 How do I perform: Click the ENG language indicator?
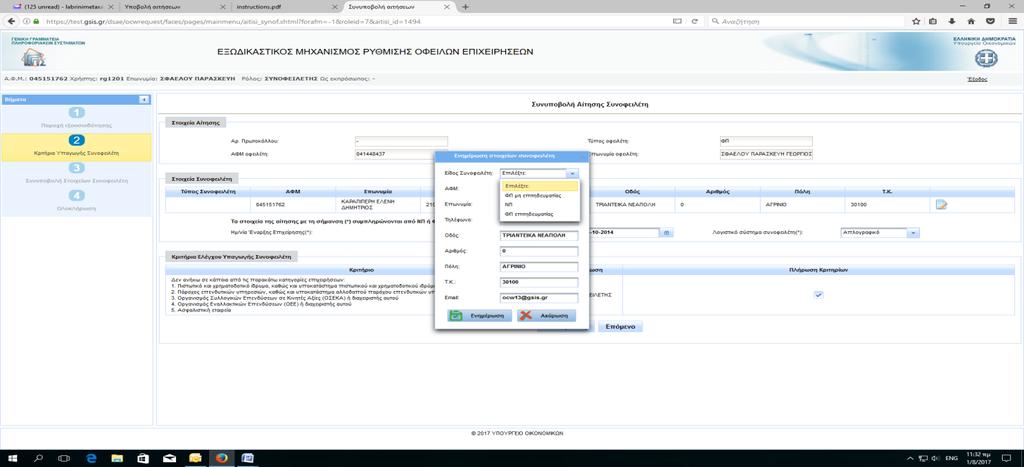pos(953,458)
